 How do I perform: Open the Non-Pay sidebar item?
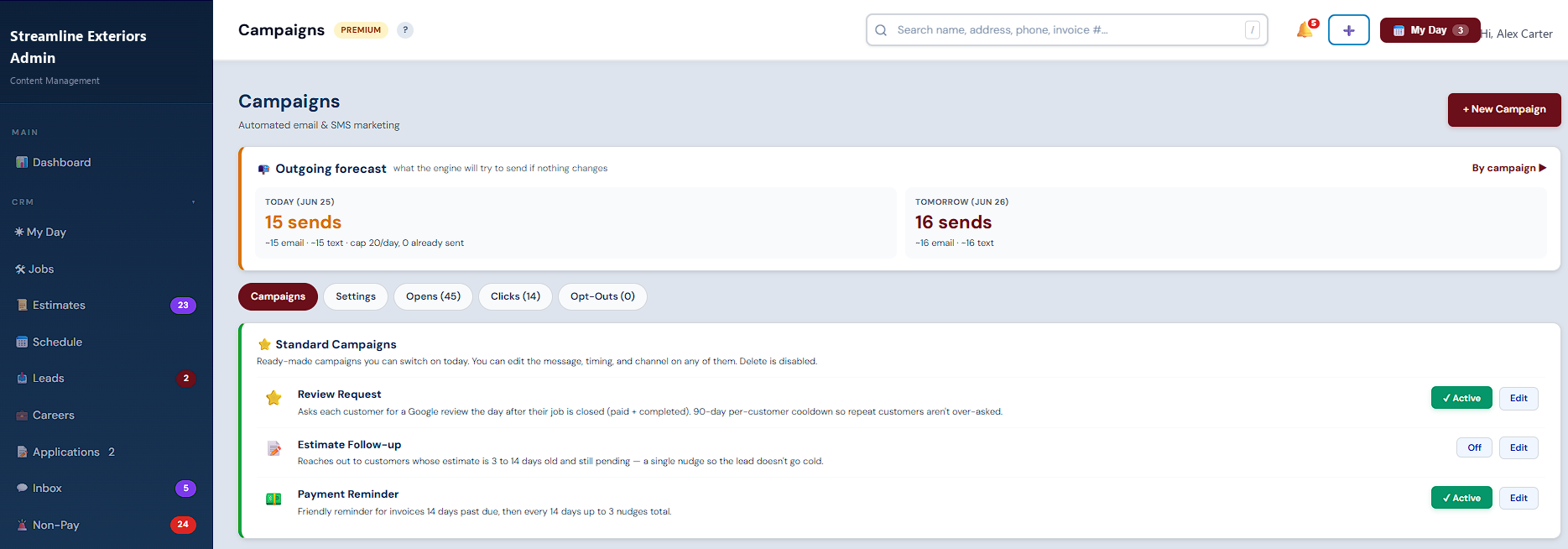click(106, 525)
